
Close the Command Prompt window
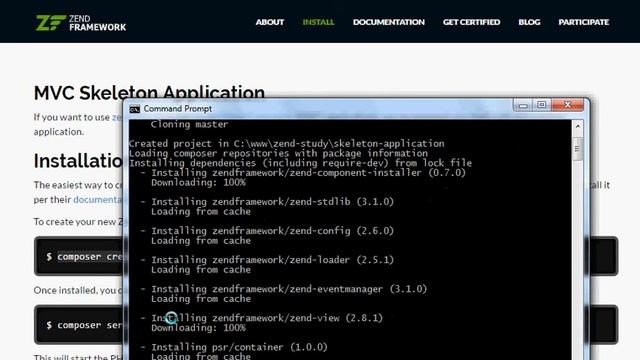[567, 105]
